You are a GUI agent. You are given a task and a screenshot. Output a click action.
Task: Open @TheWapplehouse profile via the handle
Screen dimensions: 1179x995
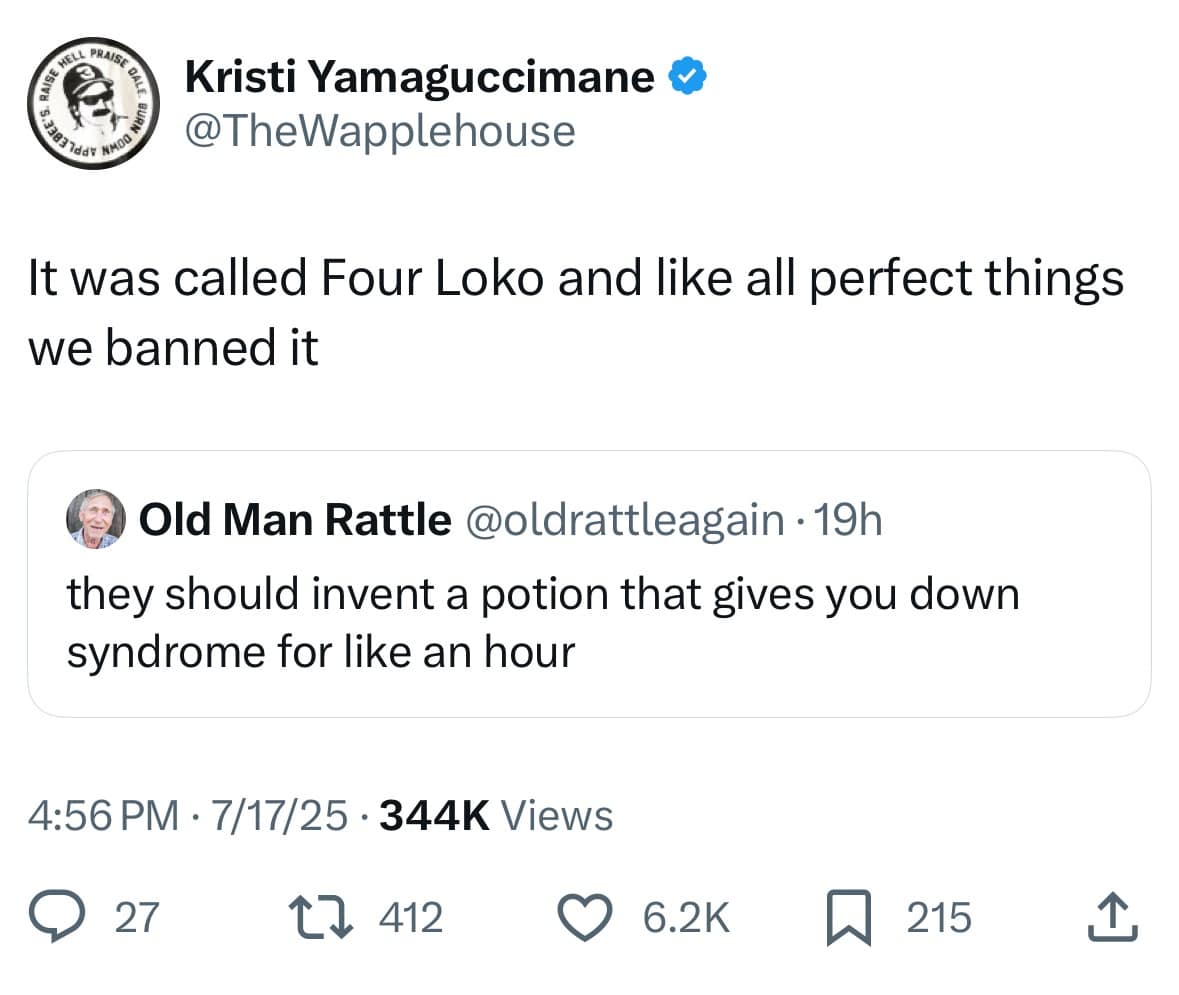point(377,129)
